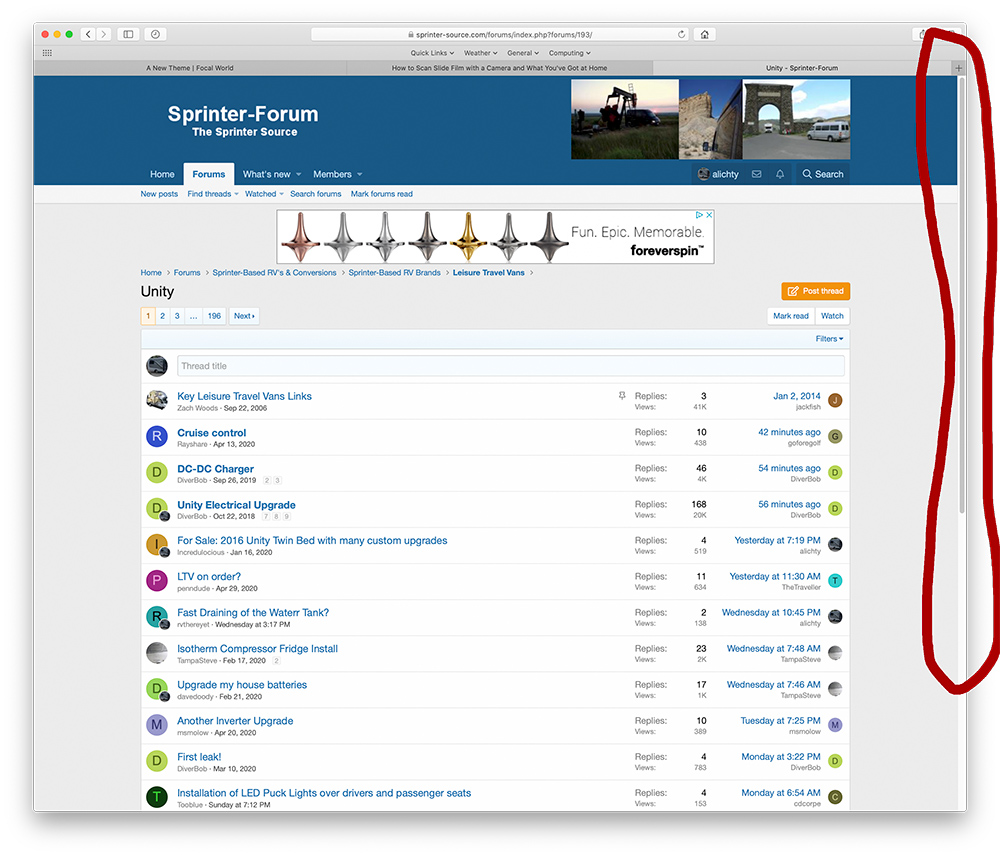Open the Filters dropdown
The height and width of the screenshot is (856, 1000).
(x=829, y=339)
